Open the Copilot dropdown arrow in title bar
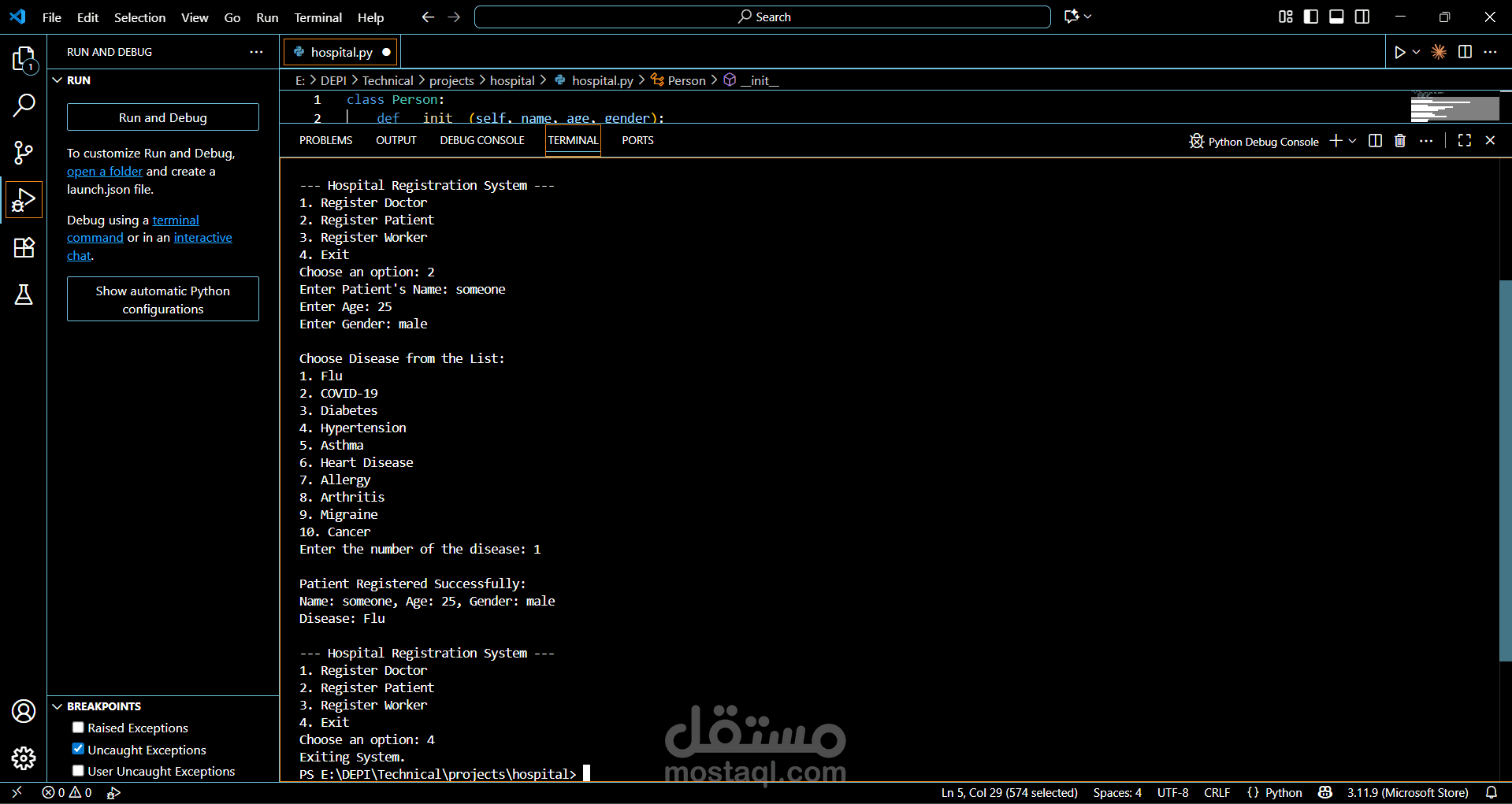This screenshot has width=1512, height=804. [1087, 17]
